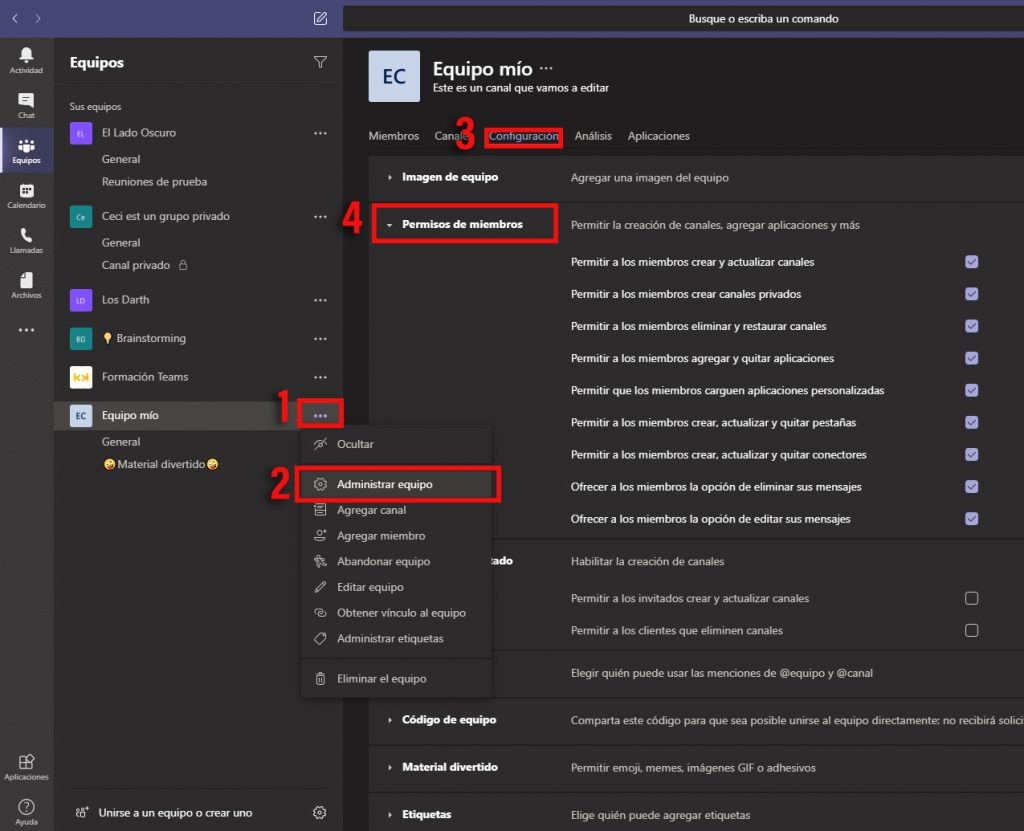Click the new chat compose icon
Screen dimensions: 1024x831
tap(320, 18)
